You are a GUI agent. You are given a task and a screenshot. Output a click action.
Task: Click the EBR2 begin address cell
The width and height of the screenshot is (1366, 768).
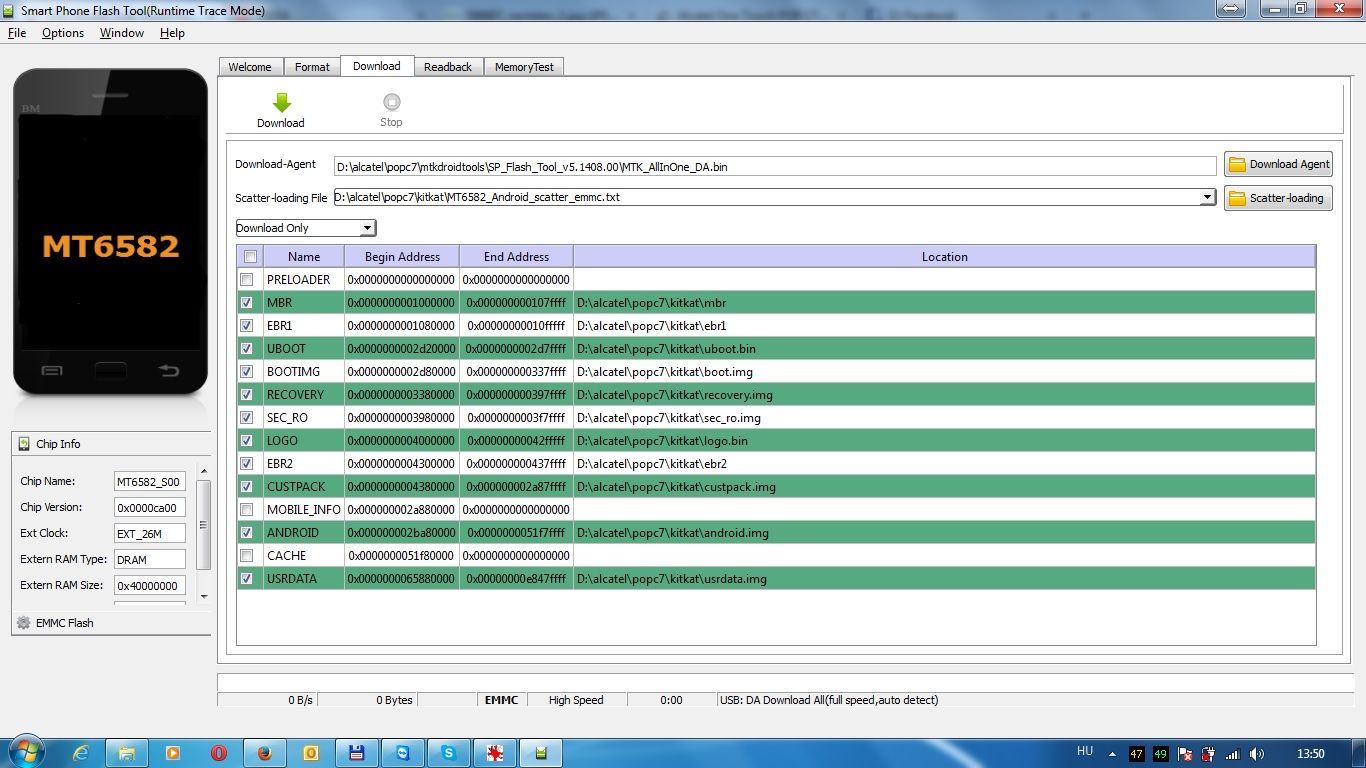pos(402,464)
